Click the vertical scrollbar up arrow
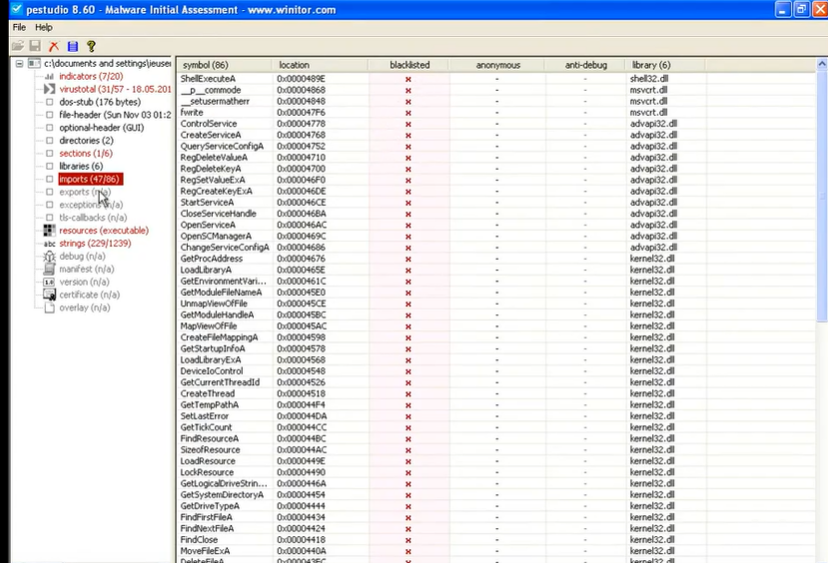 coord(822,64)
